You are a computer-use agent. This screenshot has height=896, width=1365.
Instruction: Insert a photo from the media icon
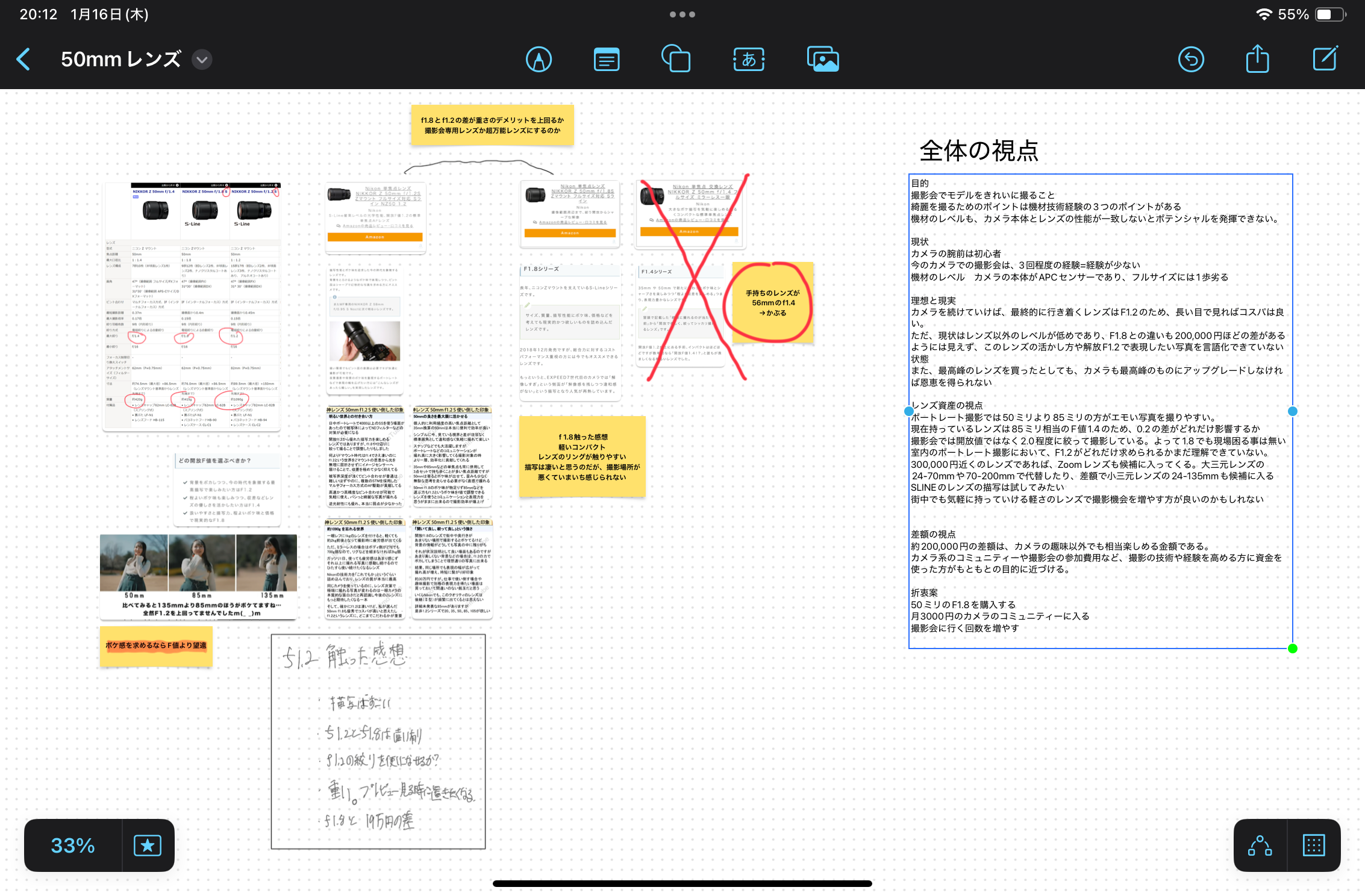822,58
